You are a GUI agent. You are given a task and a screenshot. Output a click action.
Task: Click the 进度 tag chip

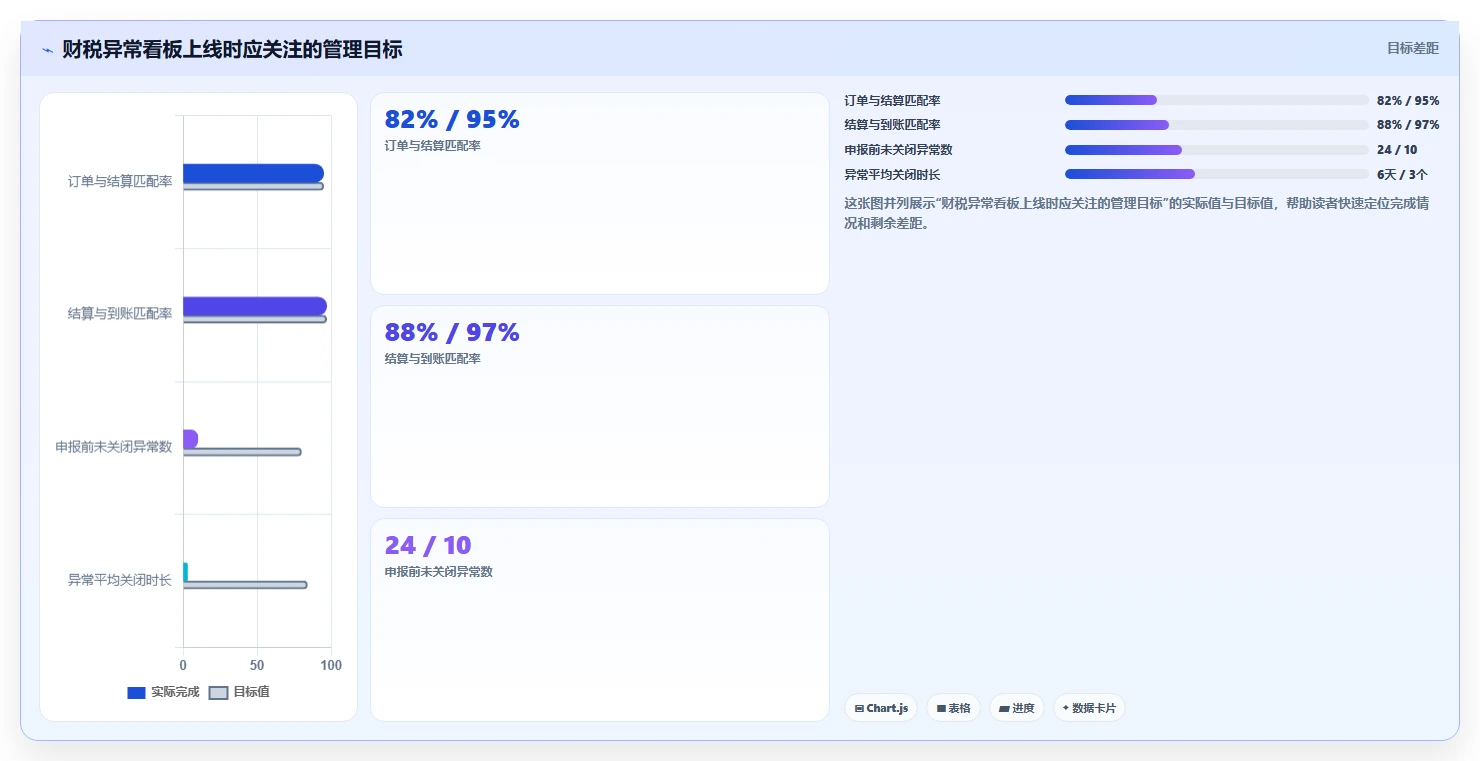click(x=1016, y=708)
